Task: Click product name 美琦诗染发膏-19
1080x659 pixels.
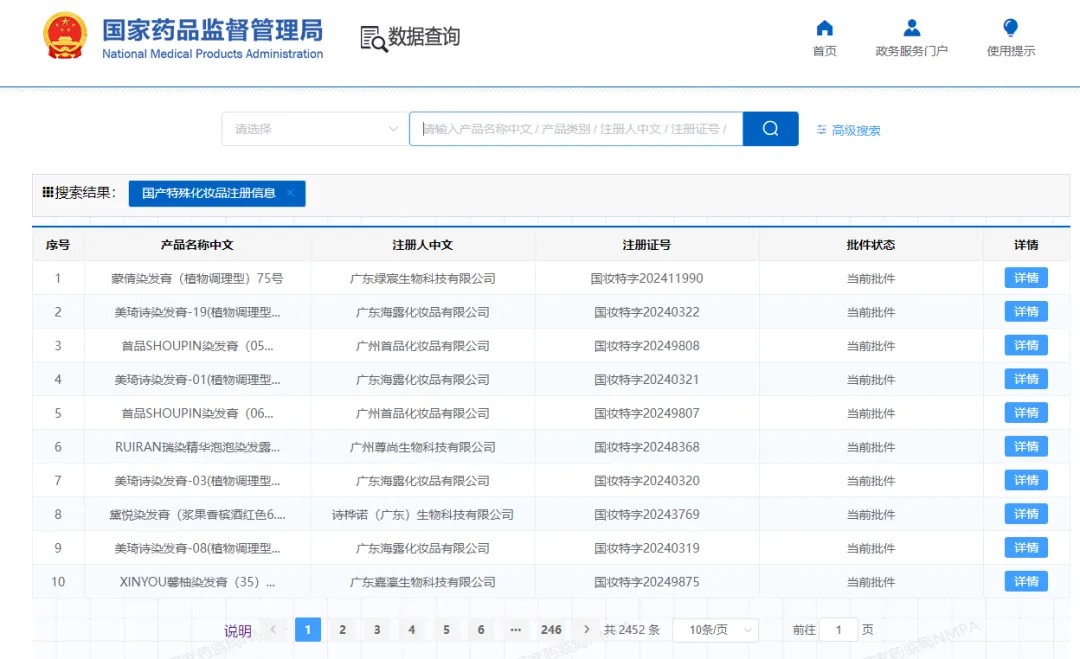Action: point(197,312)
